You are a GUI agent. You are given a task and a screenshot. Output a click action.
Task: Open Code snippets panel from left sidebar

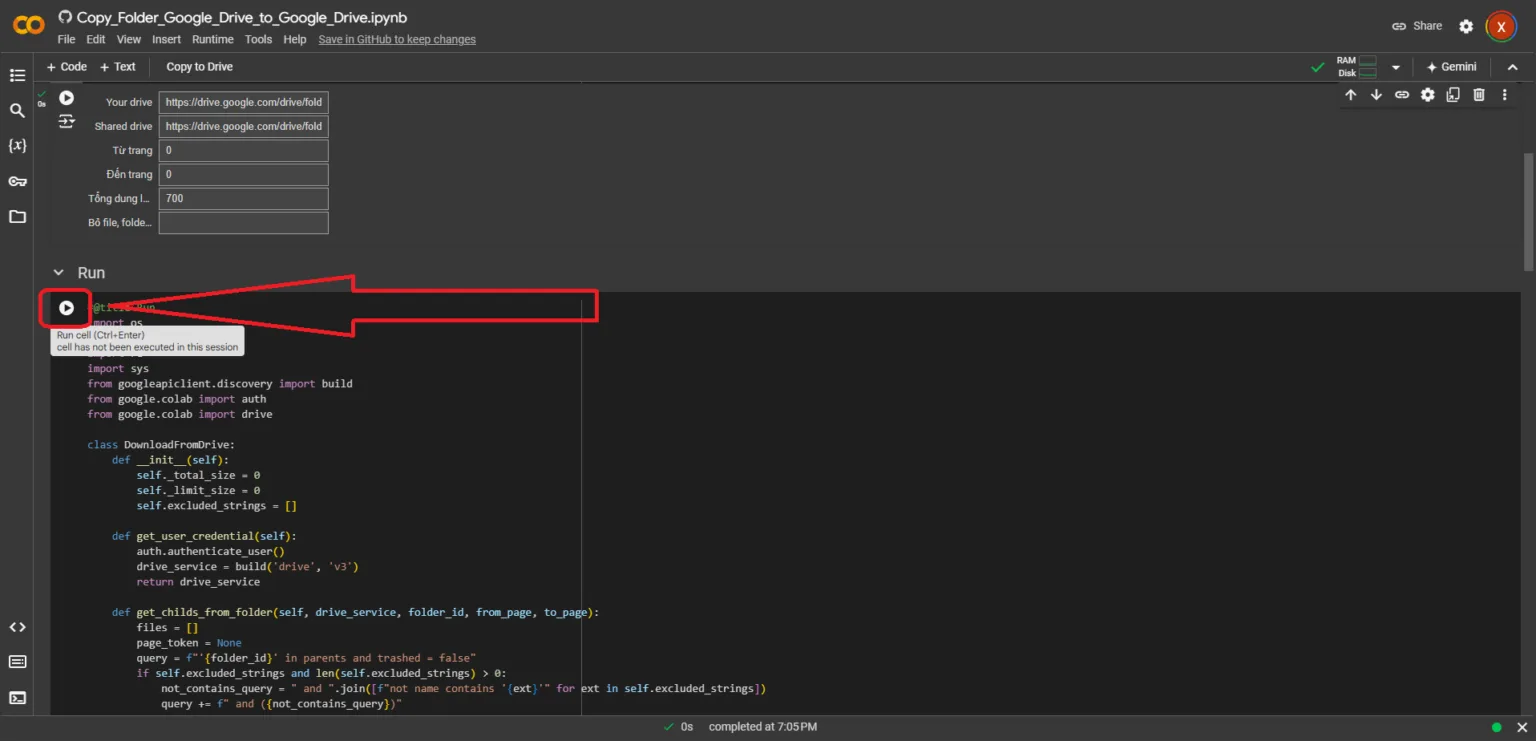(17, 627)
